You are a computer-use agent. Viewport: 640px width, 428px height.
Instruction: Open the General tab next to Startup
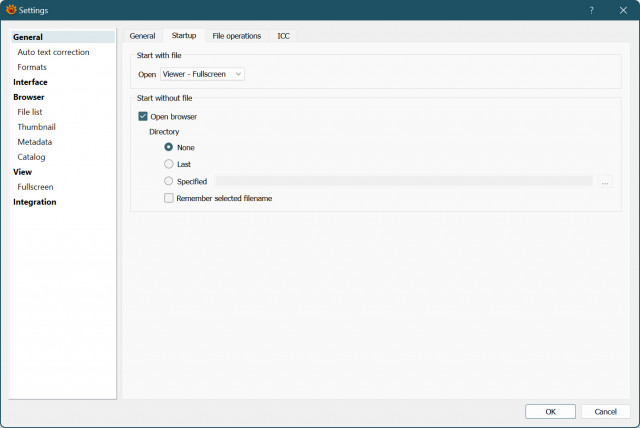[x=142, y=36]
